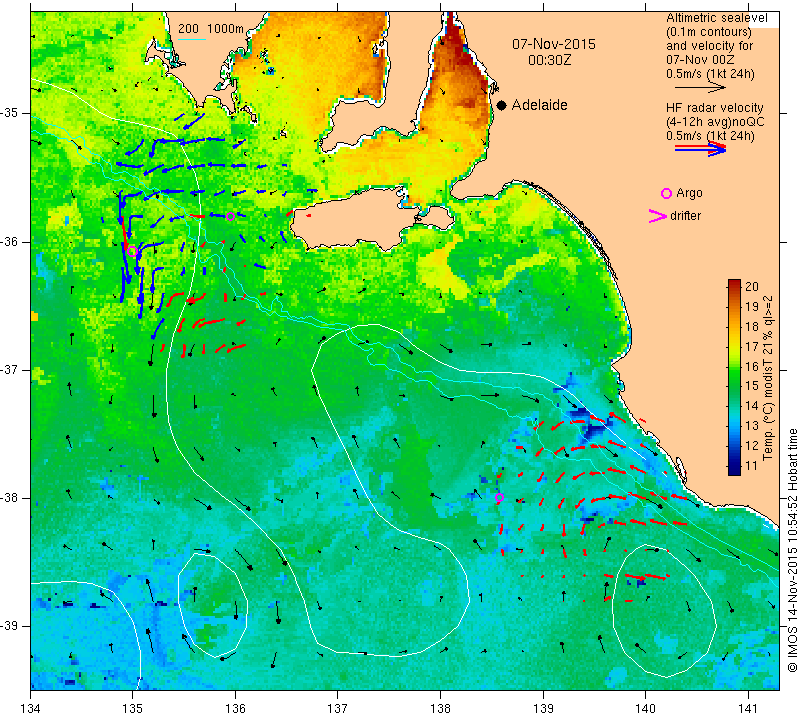Click the dark blue bottom of the colorbar

[x=734, y=470]
